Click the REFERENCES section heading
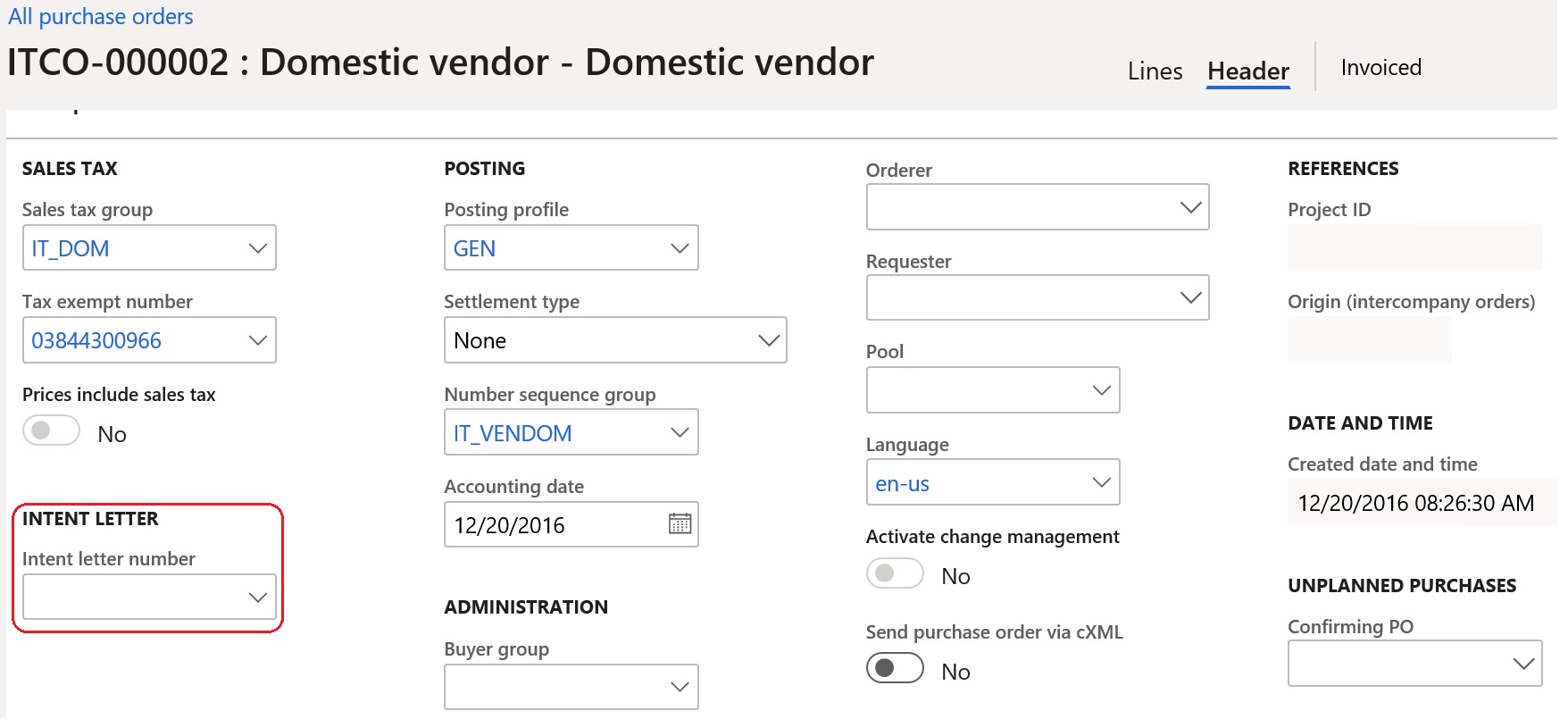 (1343, 169)
